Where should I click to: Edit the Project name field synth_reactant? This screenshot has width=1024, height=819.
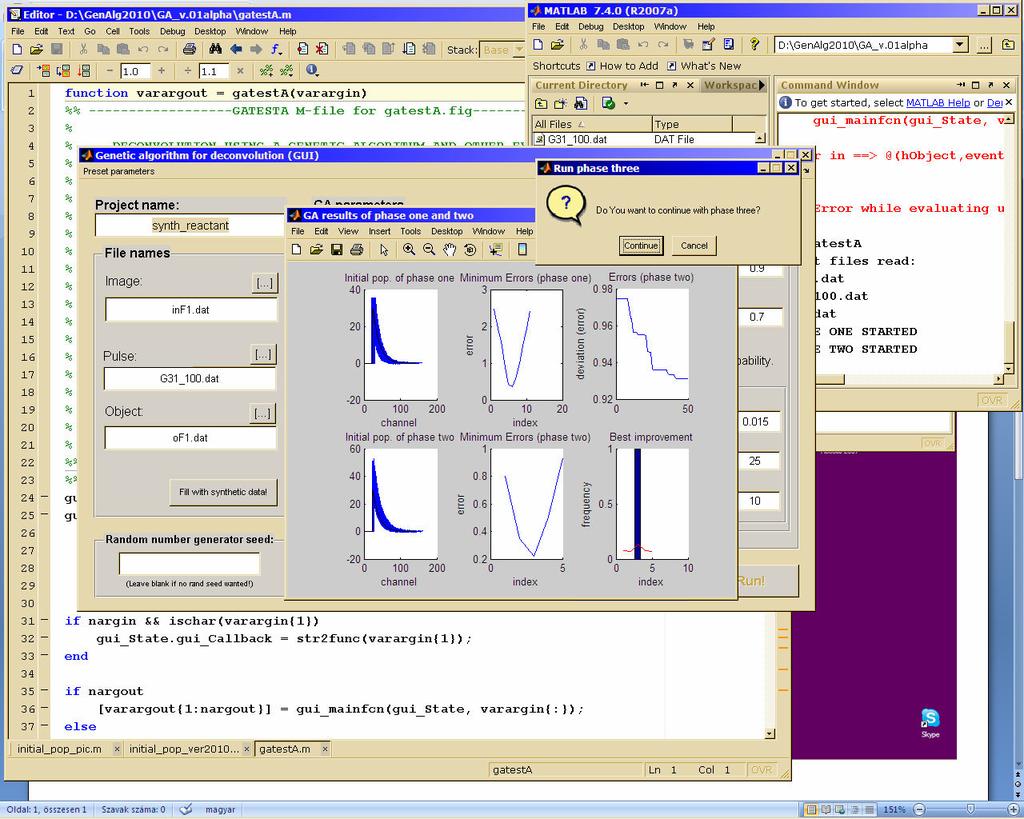tap(190, 225)
